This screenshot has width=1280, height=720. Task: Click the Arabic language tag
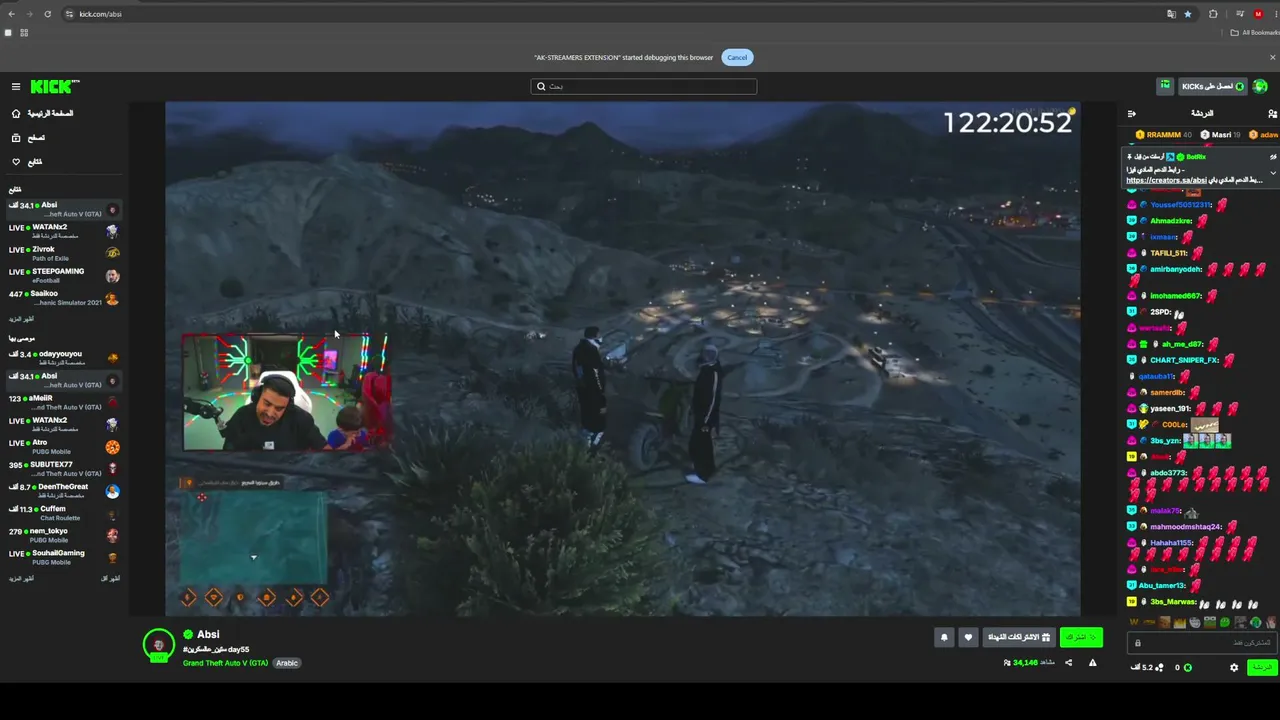coord(287,663)
